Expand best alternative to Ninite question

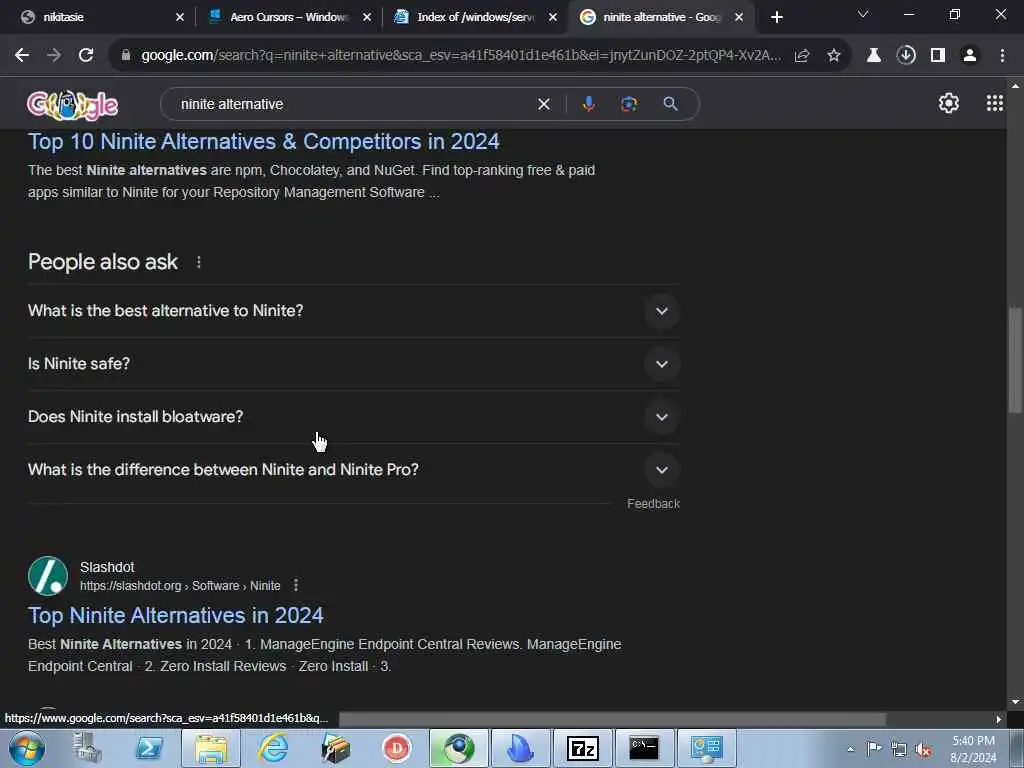(353, 311)
